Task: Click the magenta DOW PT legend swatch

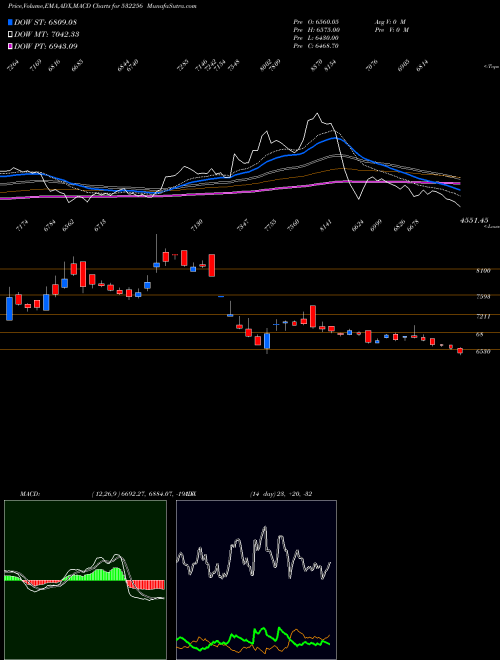Action: point(10,46)
